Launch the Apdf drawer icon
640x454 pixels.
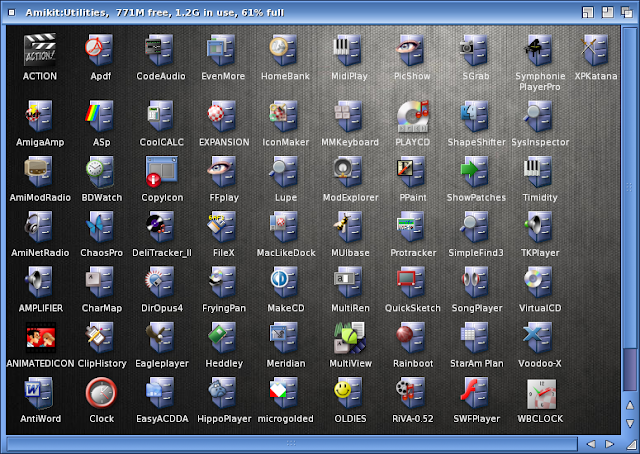coord(100,50)
